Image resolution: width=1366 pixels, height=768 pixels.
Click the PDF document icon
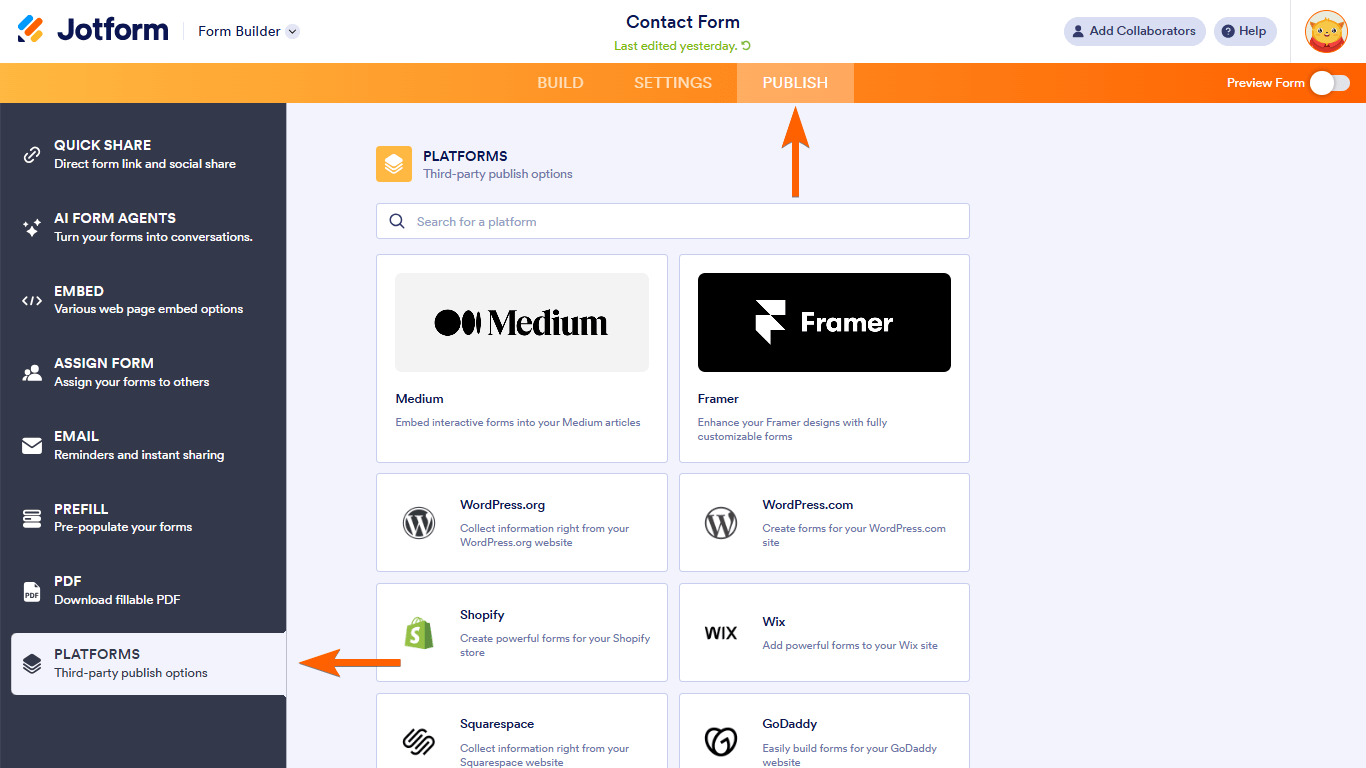[x=32, y=591]
